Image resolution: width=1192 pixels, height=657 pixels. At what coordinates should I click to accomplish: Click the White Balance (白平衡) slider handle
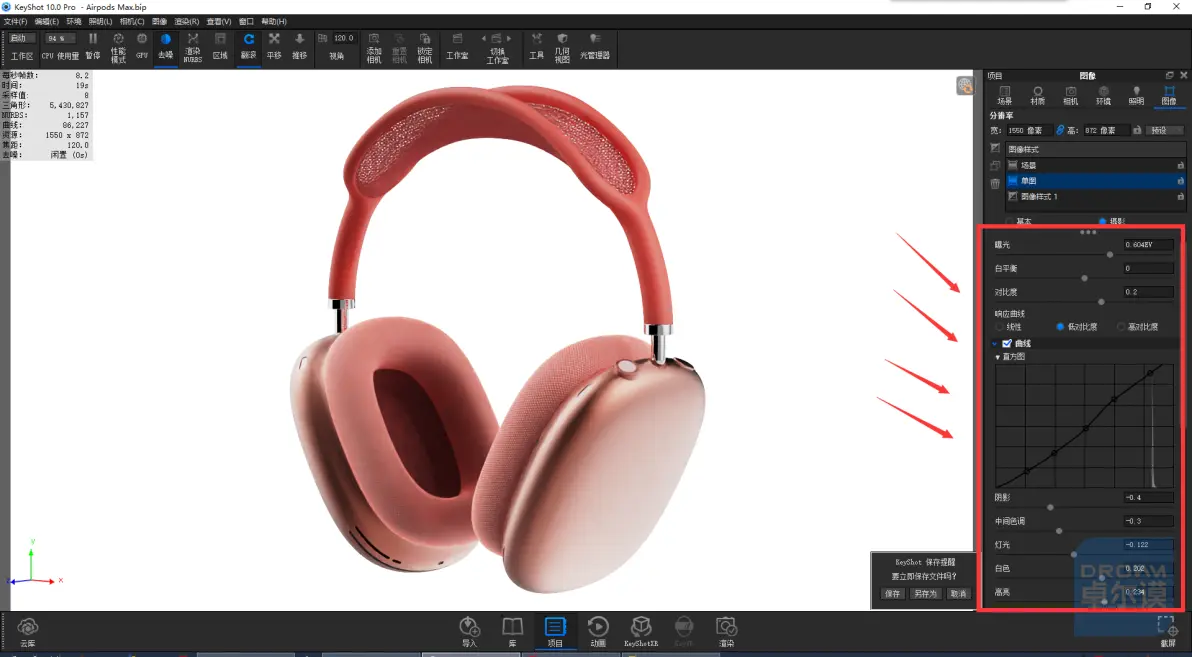click(x=1084, y=278)
